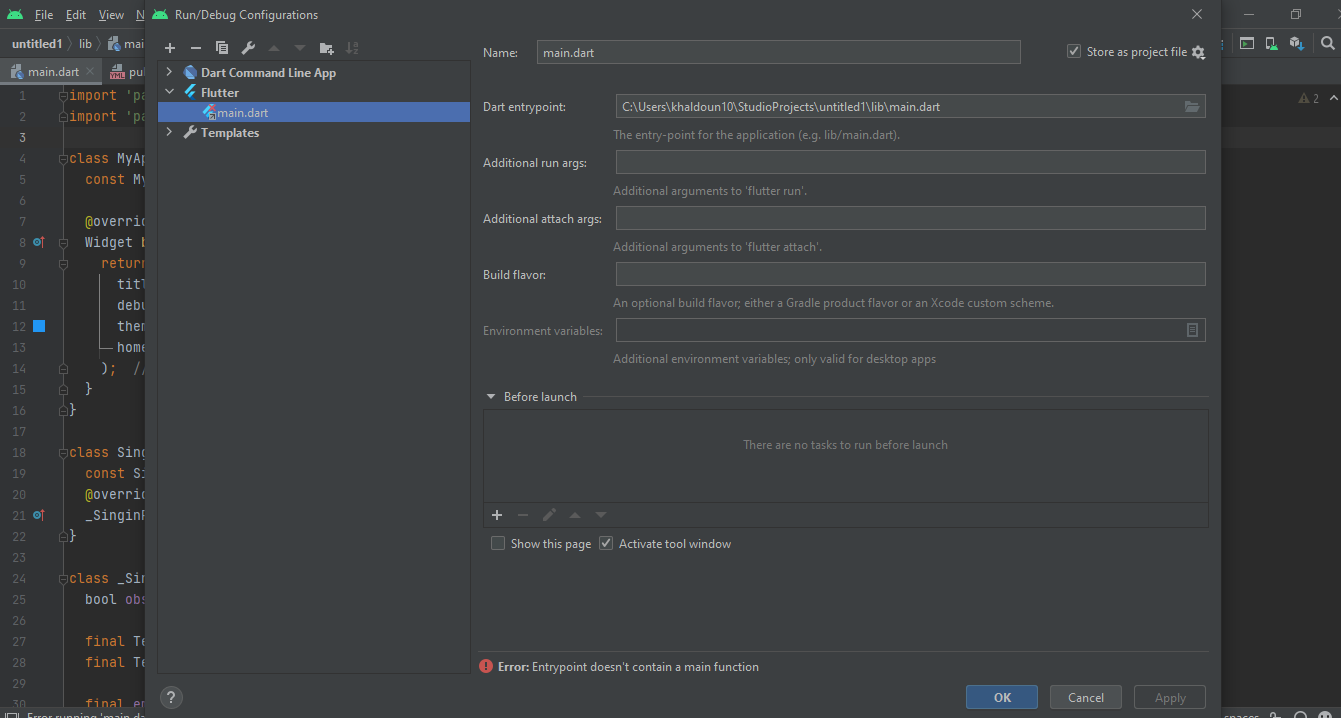
Task: Open environment variables editor icon
Action: (1192, 330)
